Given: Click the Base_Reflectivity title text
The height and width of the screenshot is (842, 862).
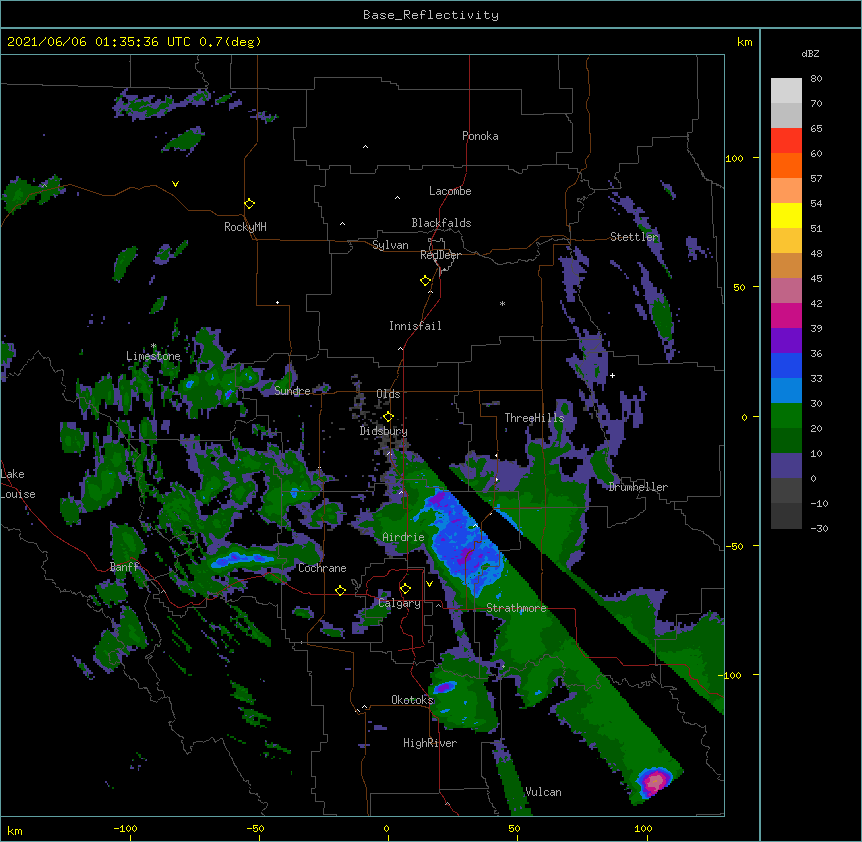Looking at the screenshot, I should (x=431, y=15).
